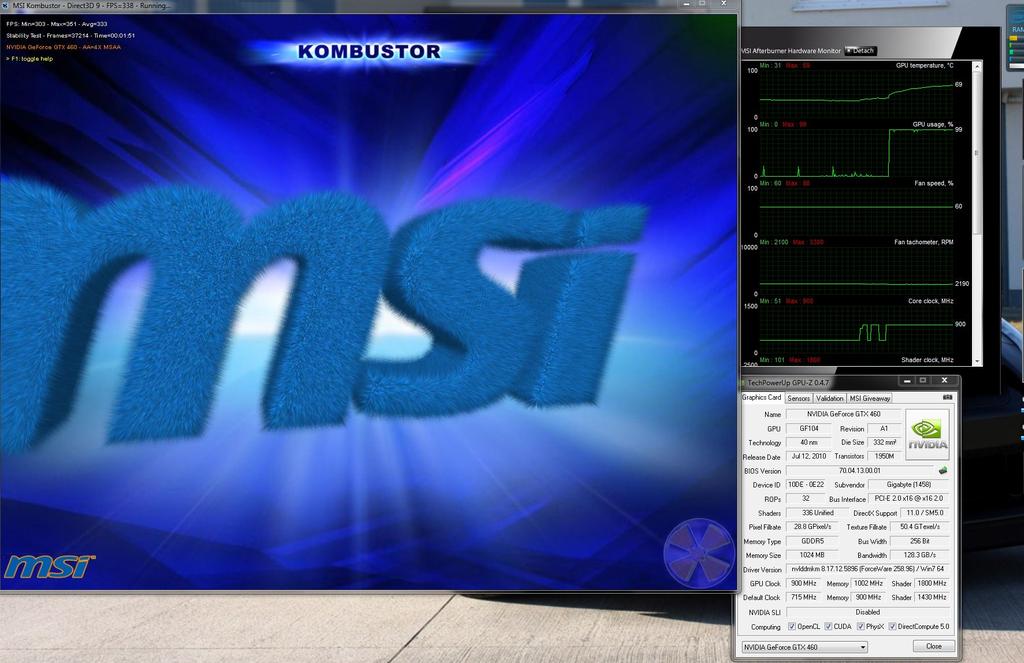The width and height of the screenshot is (1024, 663).
Task: Click the Memory Size field 1024 MB
Action: [x=812, y=555]
